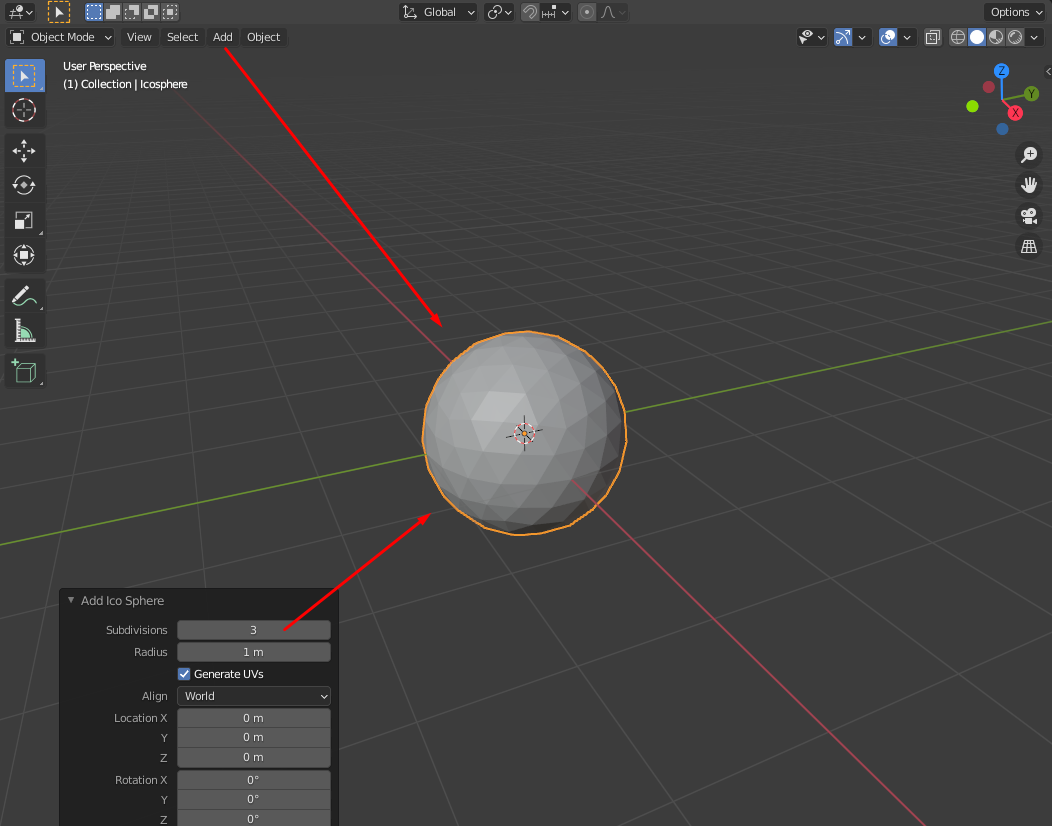
Task: Toggle viewport gizmos display
Action: (x=843, y=38)
